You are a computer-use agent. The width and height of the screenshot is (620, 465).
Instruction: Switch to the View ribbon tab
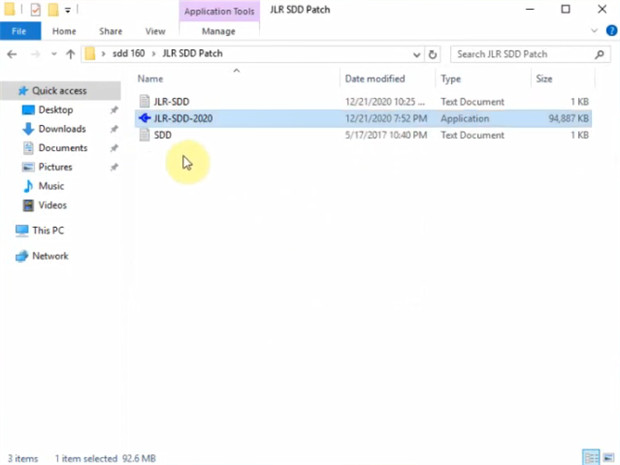(x=155, y=31)
